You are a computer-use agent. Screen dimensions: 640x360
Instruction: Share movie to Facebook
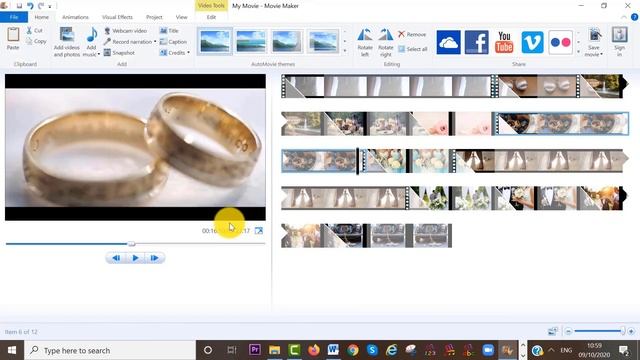point(476,42)
